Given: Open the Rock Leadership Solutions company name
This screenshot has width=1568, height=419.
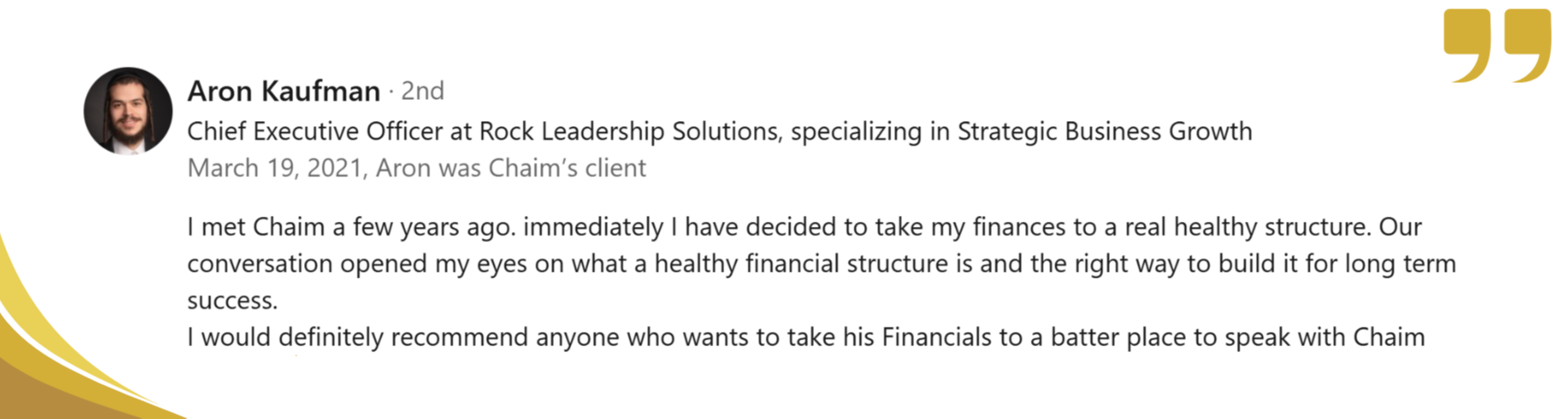Looking at the screenshot, I should pyautogui.click(x=630, y=131).
